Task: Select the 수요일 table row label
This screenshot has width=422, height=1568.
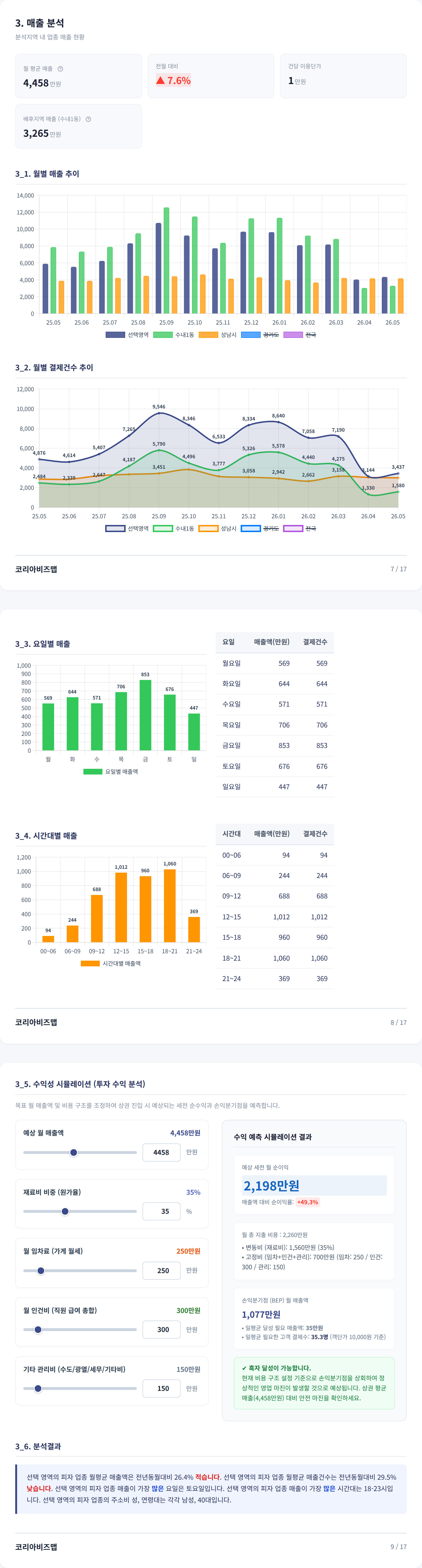Action: click(231, 704)
